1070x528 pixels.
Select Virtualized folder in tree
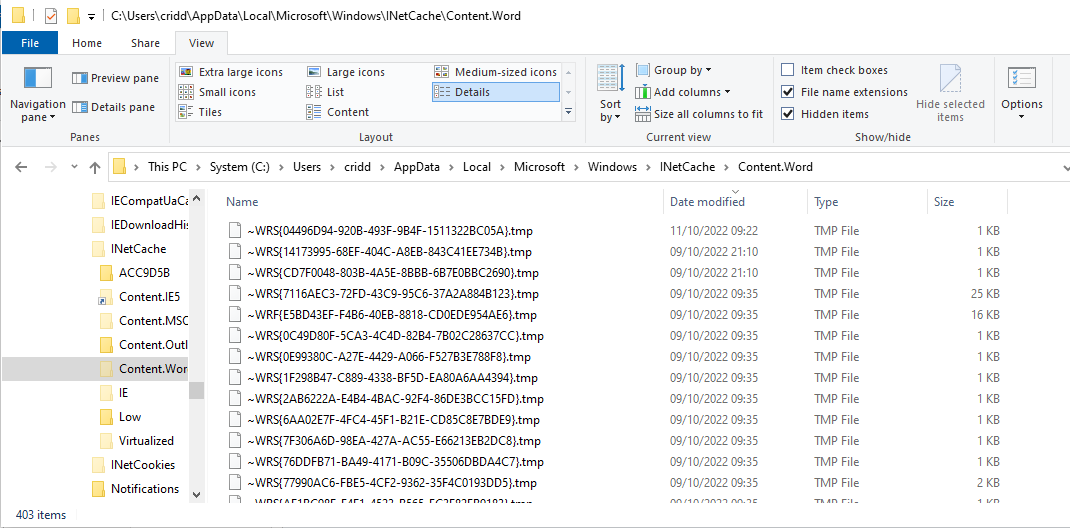tap(137, 441)
